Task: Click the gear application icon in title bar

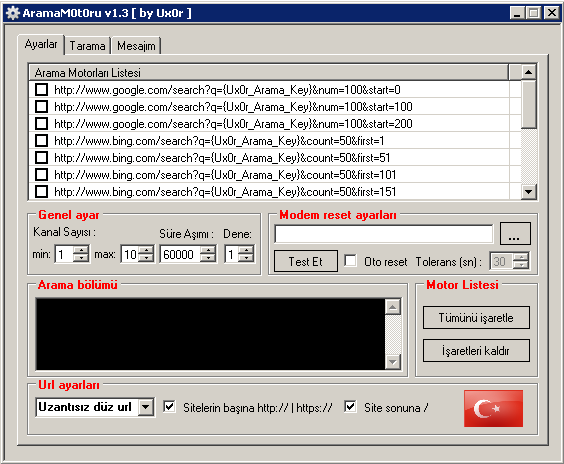Action: (x=13, y=13)
